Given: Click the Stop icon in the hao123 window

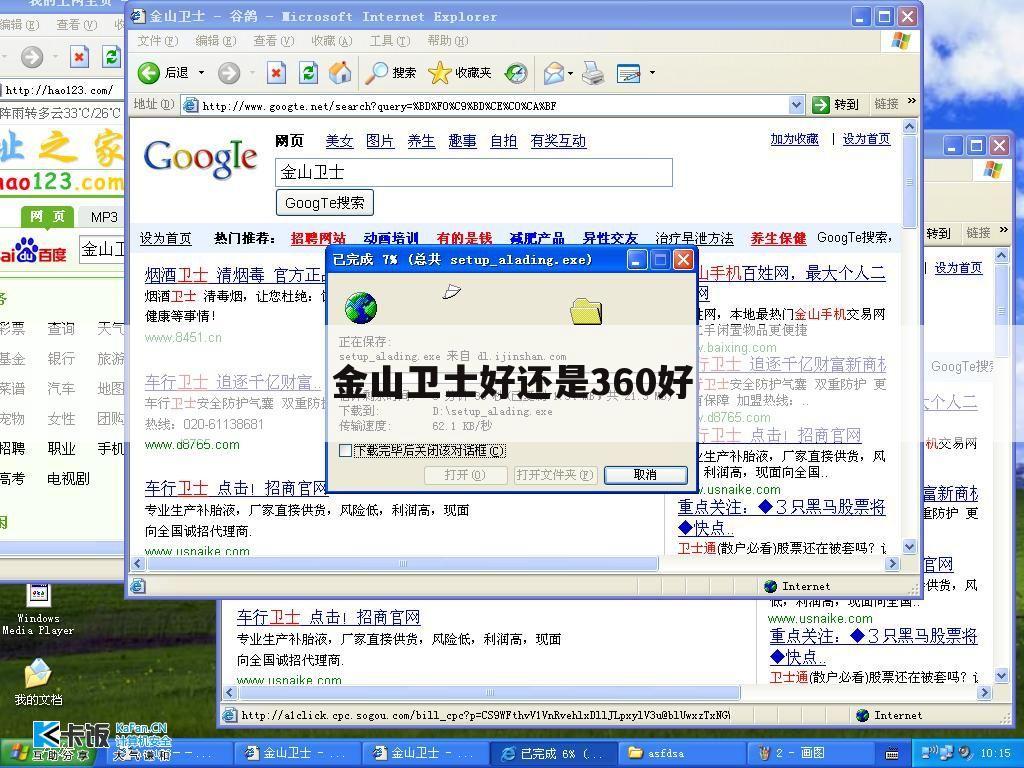Looking at the screenshot, I should pos(79,57).
